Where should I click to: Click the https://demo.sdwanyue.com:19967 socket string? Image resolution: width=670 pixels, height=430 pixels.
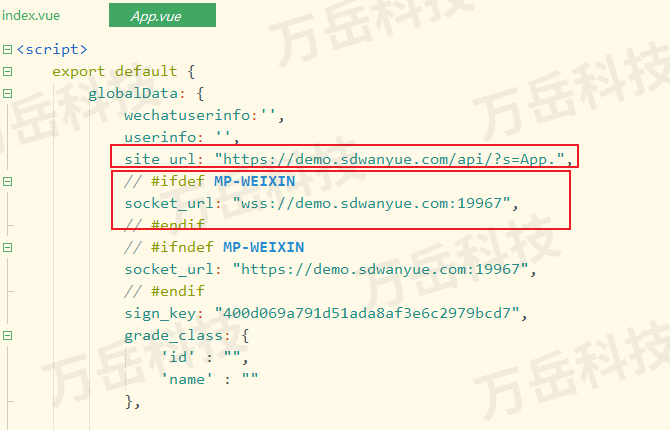pos(381,269)
